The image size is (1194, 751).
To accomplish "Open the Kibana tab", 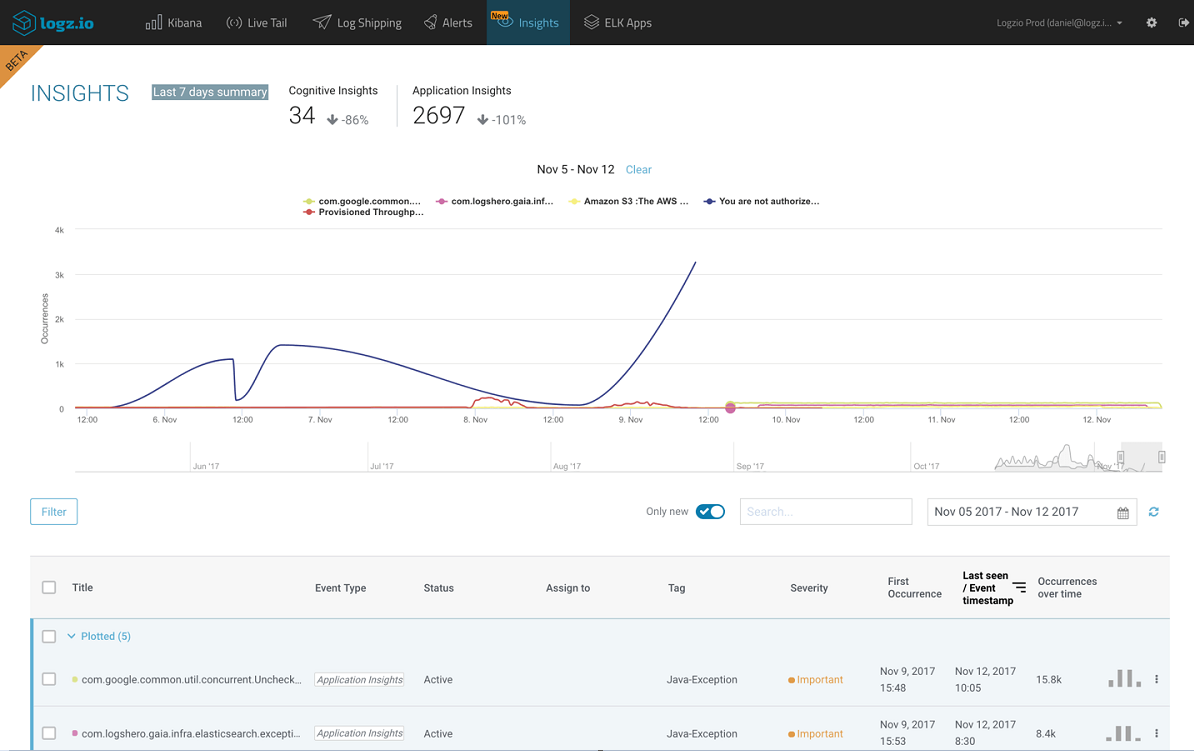I will pyautogui.click(x=174, y=22).
